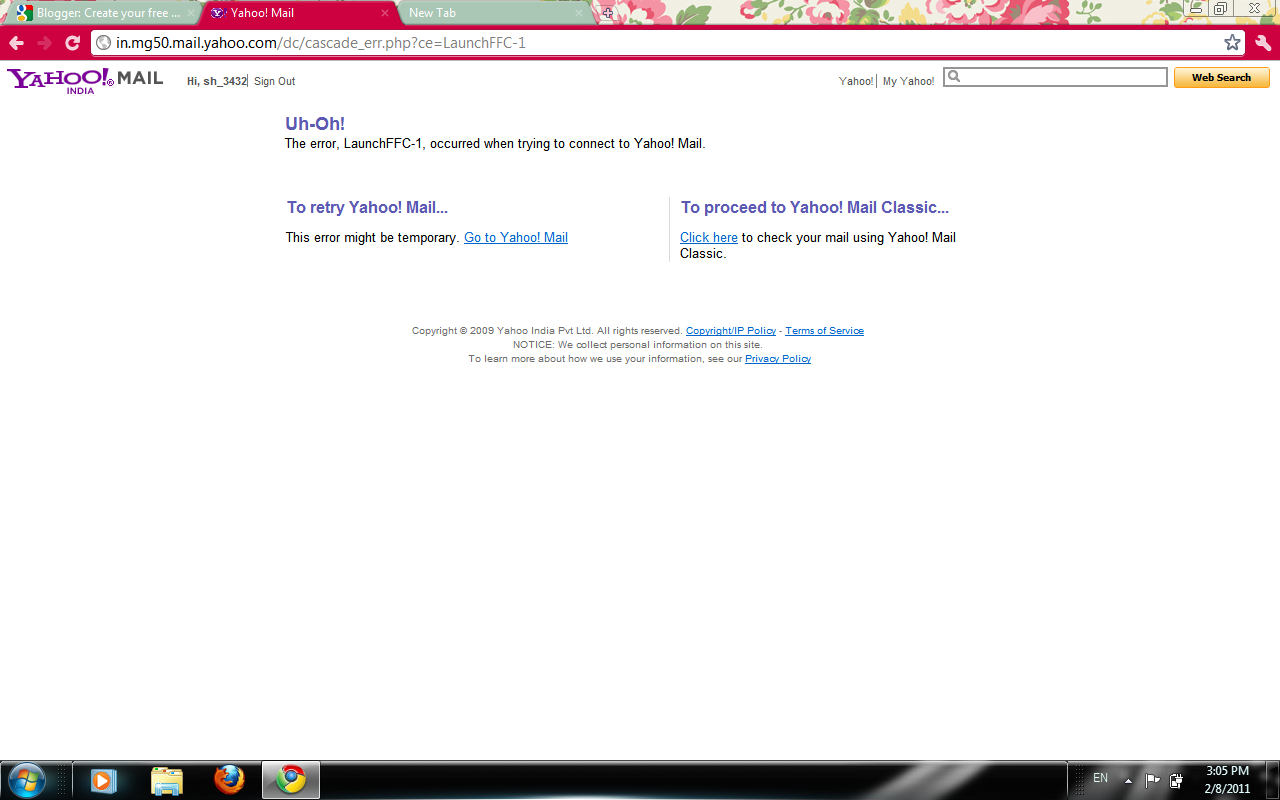The image size is (1280, 800).
Task: Open Firefox from the taskbar
Action: point(229,779)
